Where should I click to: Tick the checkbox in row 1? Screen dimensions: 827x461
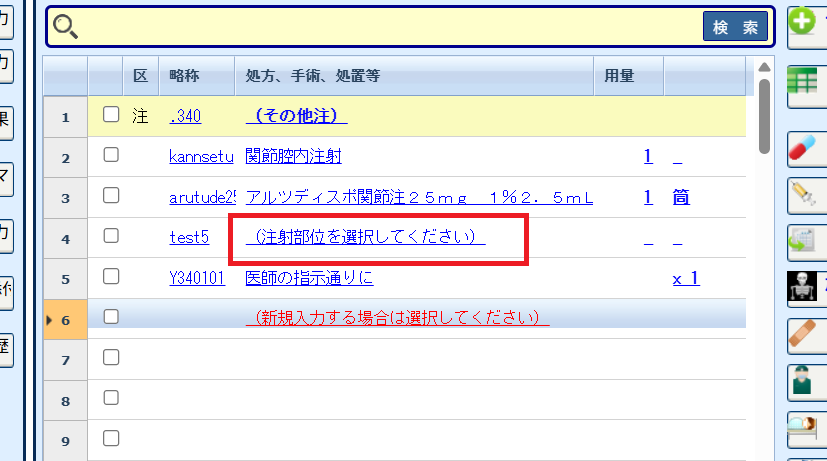point(111,115)
